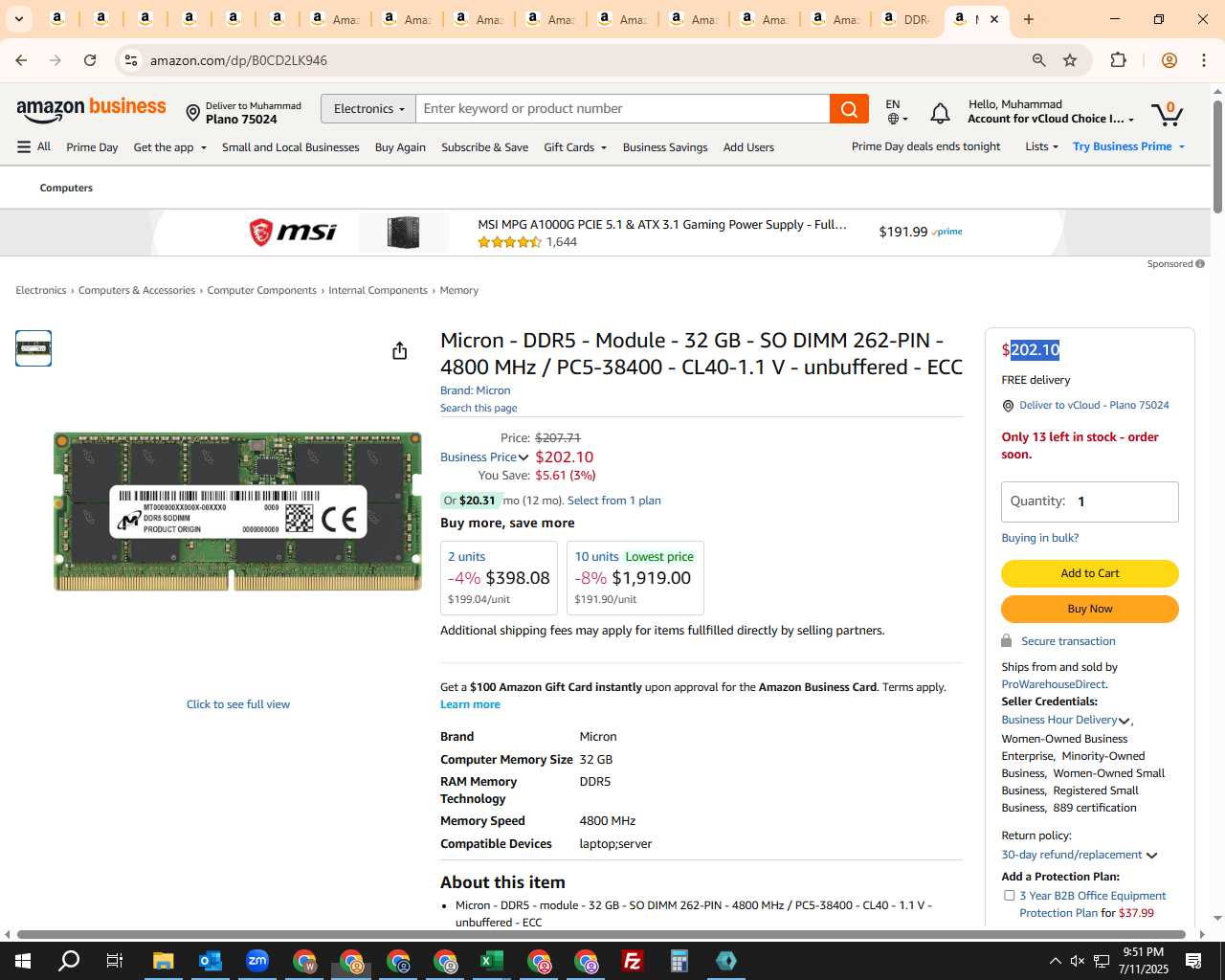1225x980 pixels.
Task: Click the Add to Cart button
Action: pyautogui.click(x=1089, y=573)
